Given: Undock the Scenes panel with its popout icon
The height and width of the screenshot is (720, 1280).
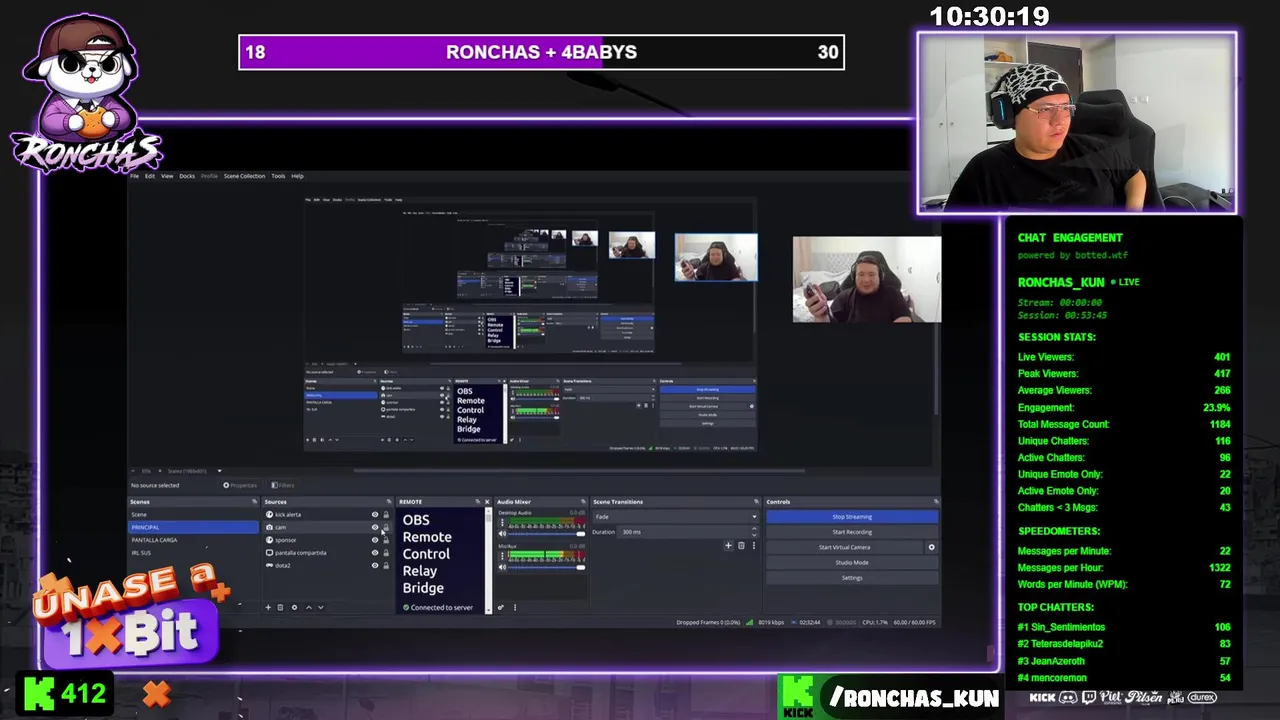Looking at the screenshot, I should click(x=254, y=501).
